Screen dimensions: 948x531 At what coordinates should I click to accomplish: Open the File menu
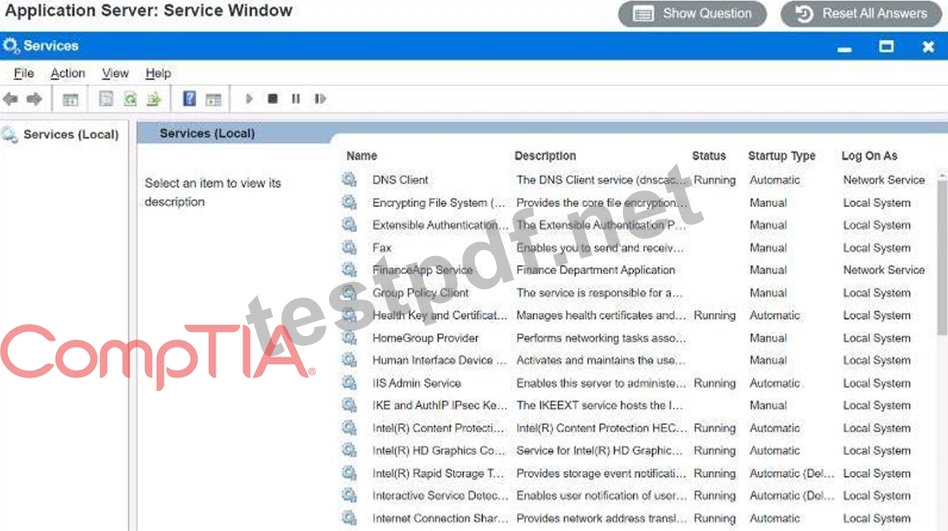tap(24, 73)
